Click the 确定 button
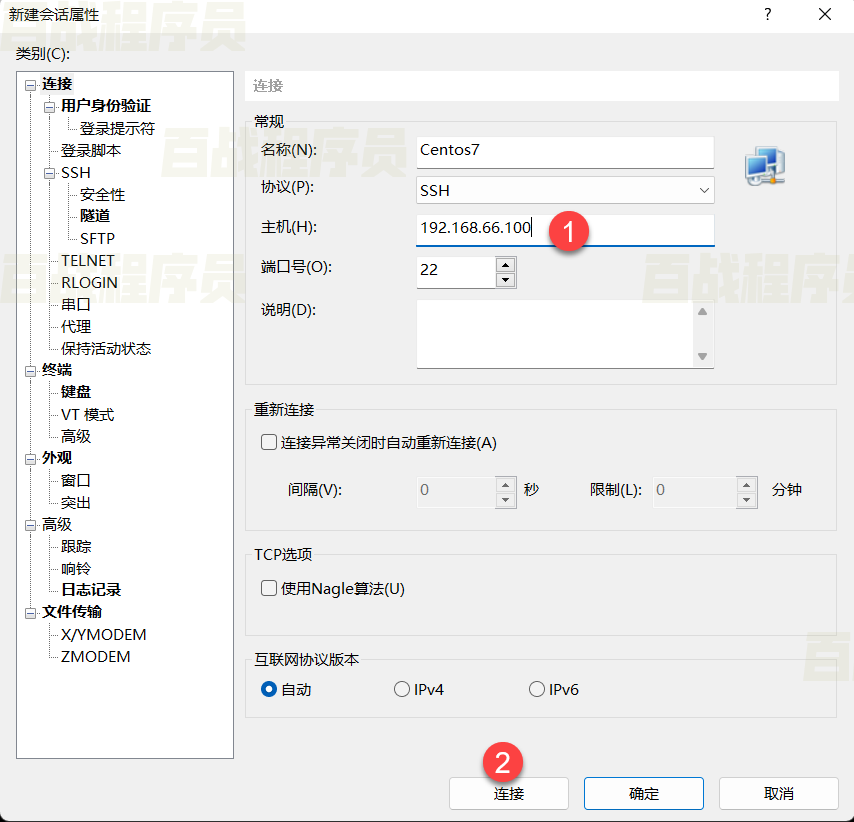The height and width of the screenshot is (822, 854). point(644,793)
